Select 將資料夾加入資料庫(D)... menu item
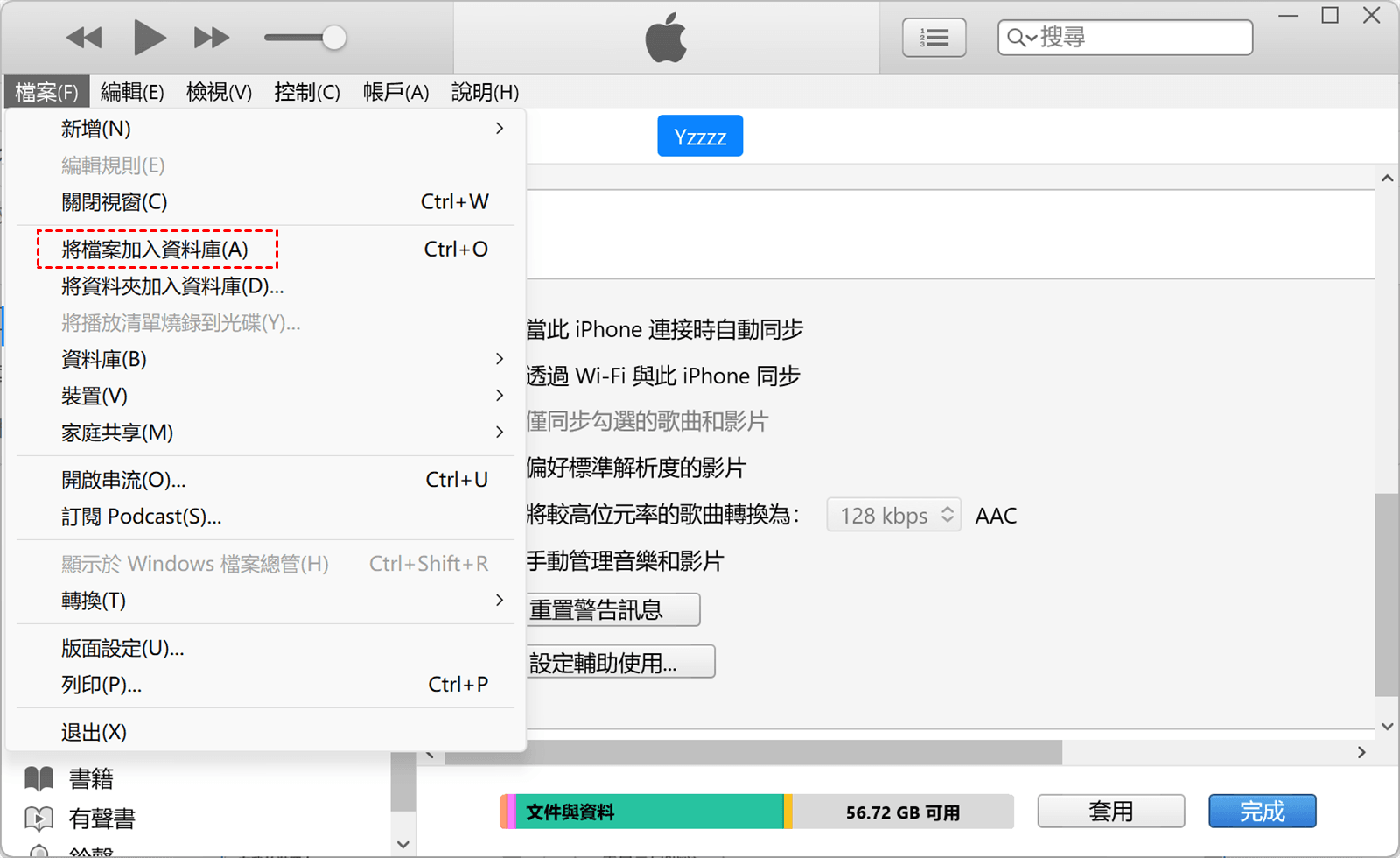The width and height of the screenshot is (1400, 858). (x=265, y=286)
